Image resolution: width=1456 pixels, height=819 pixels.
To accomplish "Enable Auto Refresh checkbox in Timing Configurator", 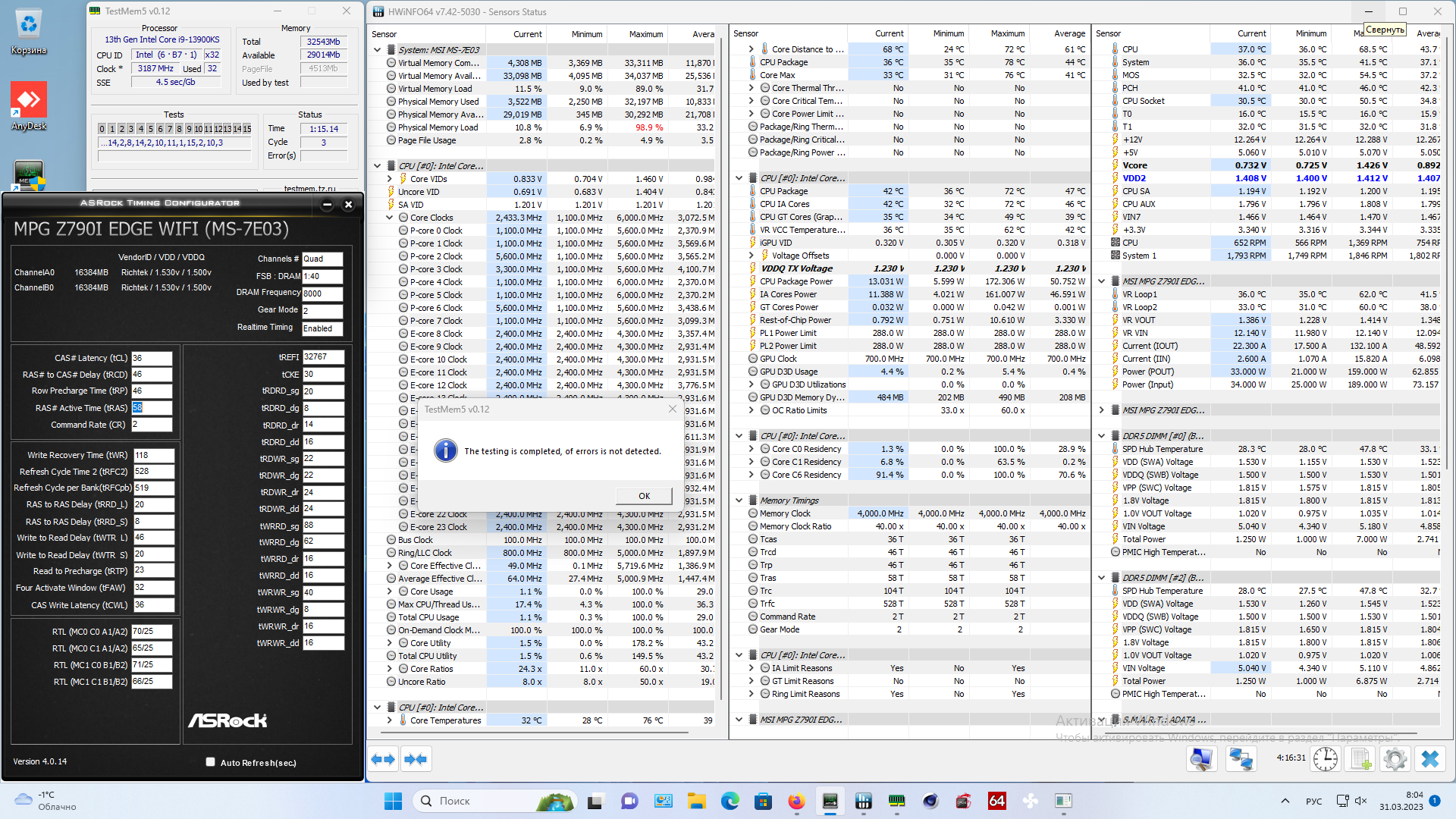I will point(211,762).
